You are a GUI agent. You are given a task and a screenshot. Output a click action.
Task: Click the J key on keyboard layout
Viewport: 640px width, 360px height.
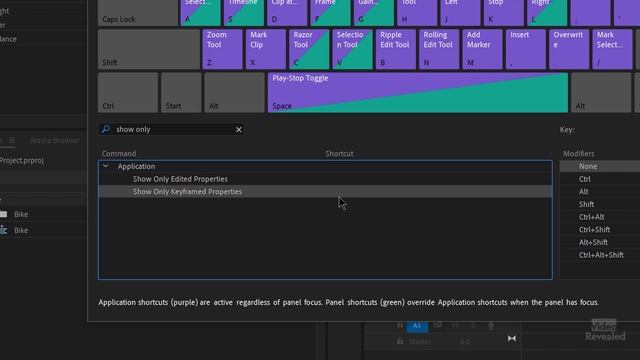coord(460,13)
